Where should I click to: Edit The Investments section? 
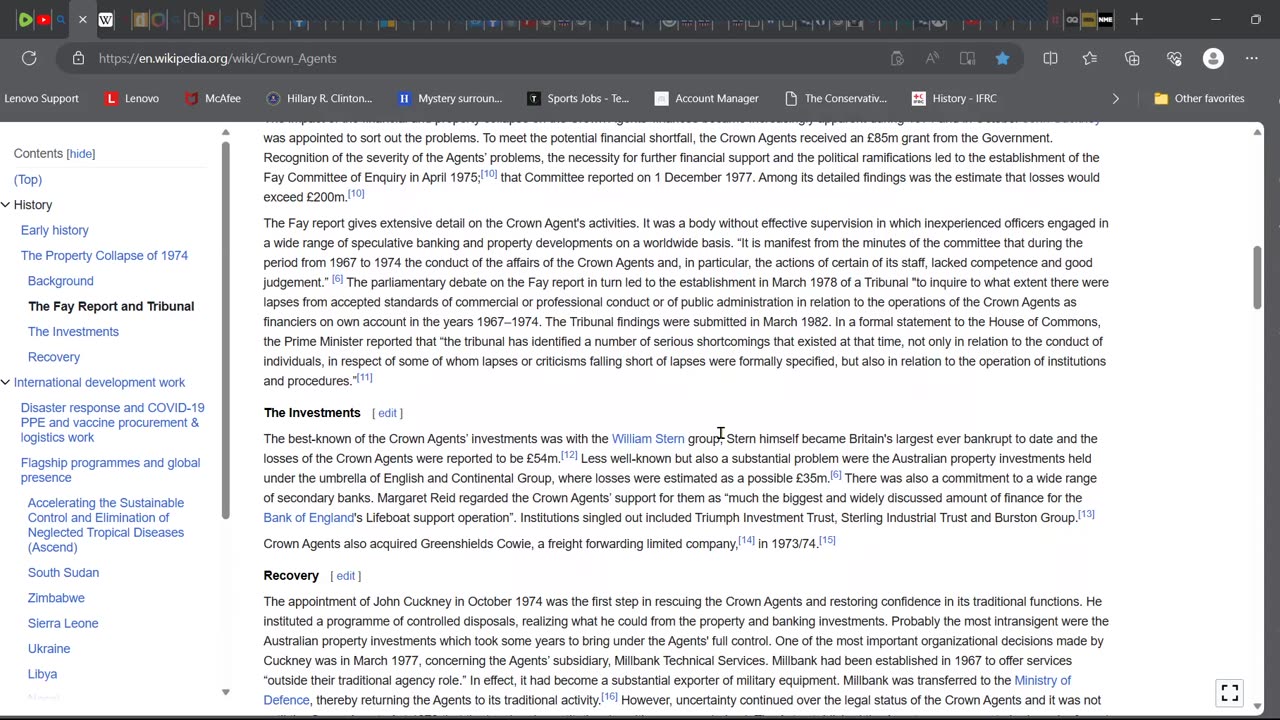(387, 413)
